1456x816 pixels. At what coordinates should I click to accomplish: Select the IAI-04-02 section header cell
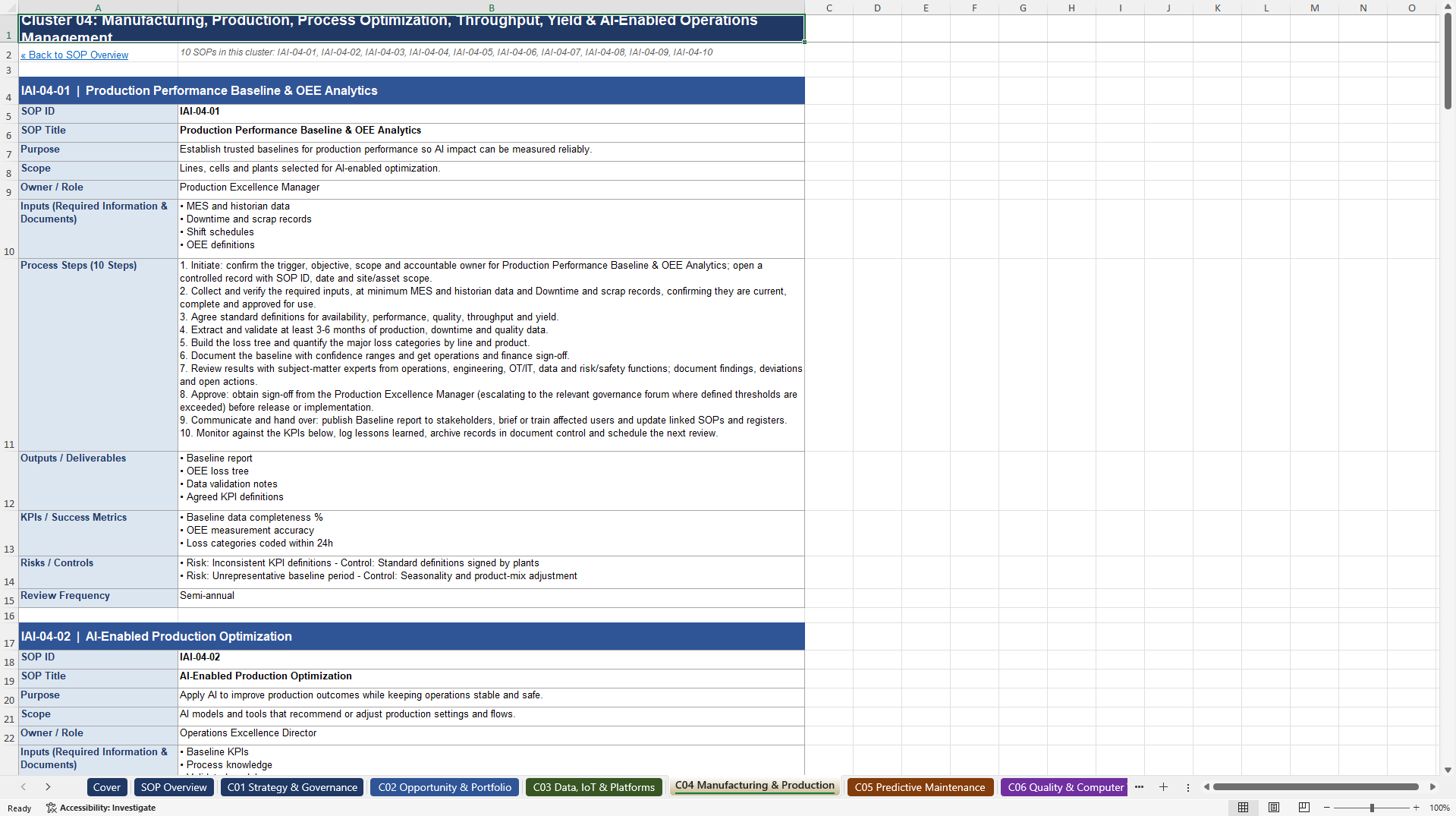[411, 637]
